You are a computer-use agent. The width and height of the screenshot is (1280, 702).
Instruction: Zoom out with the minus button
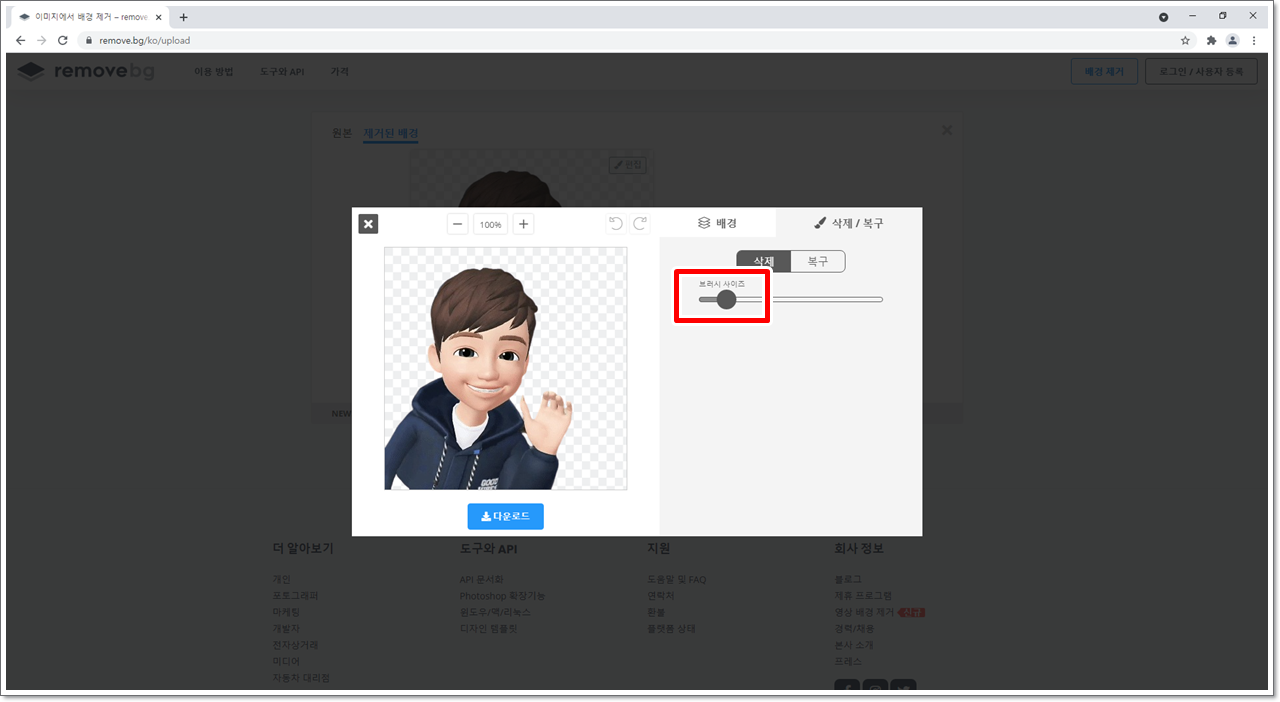coord(458,224)
